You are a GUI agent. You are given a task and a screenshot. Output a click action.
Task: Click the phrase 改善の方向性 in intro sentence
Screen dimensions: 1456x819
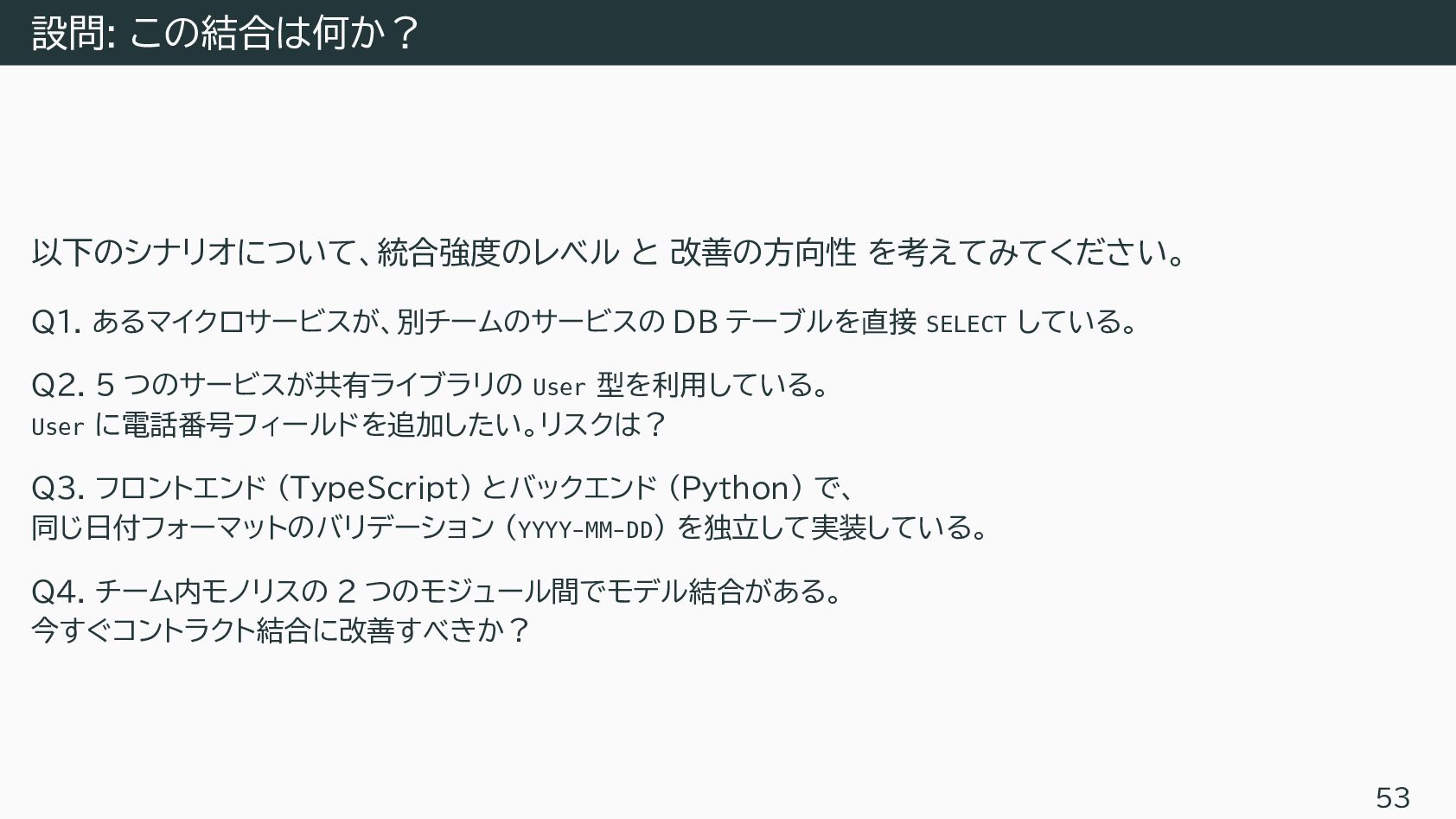[763, 252]
